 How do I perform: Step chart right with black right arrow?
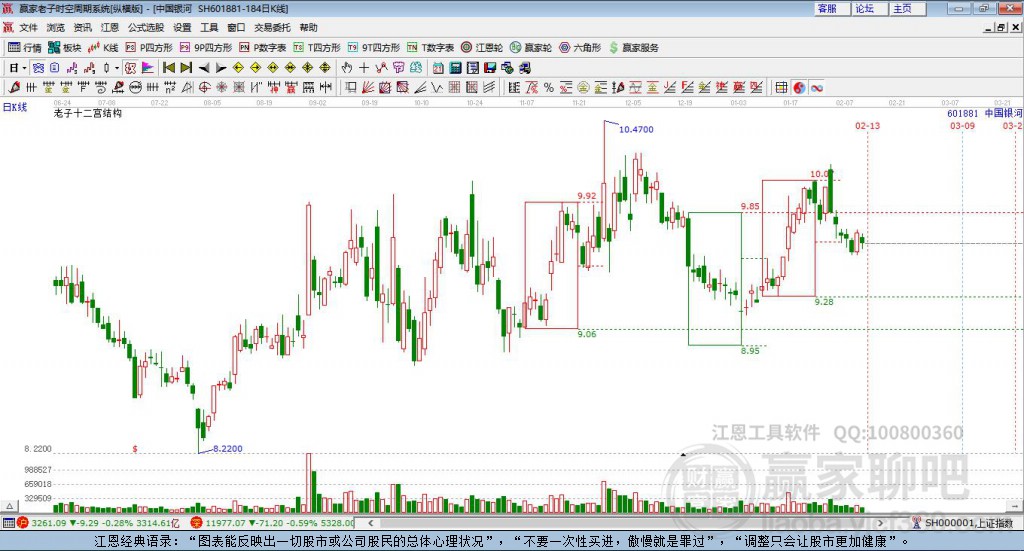click(x=221, y=68)
